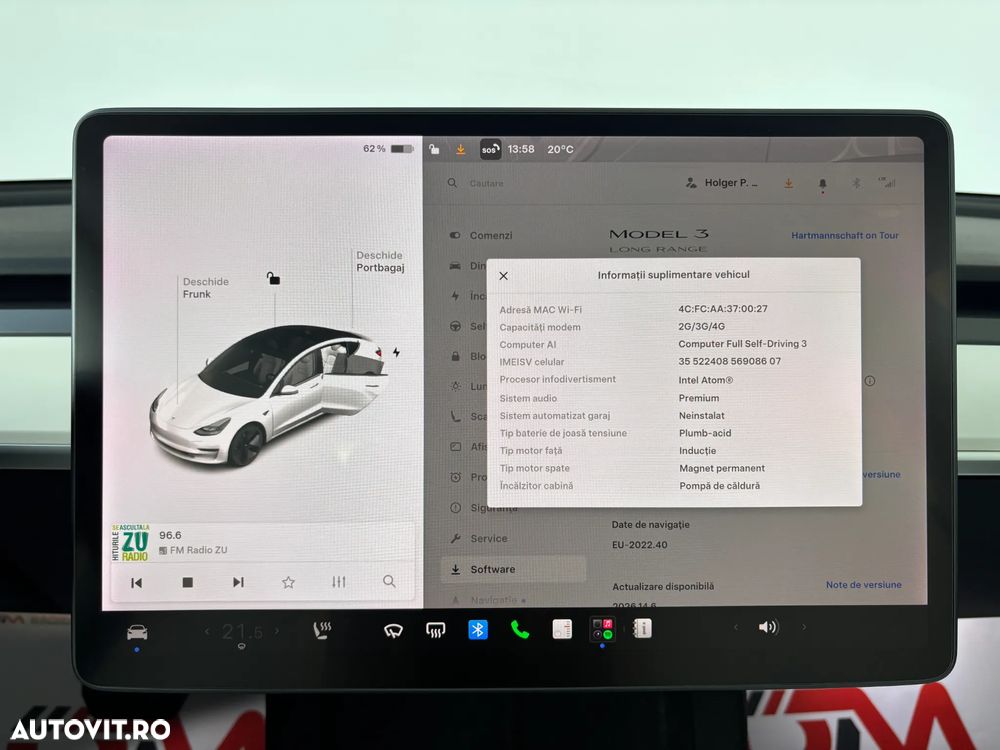
Task: Toggle the seat heater icon
Action: pos(322,631)
